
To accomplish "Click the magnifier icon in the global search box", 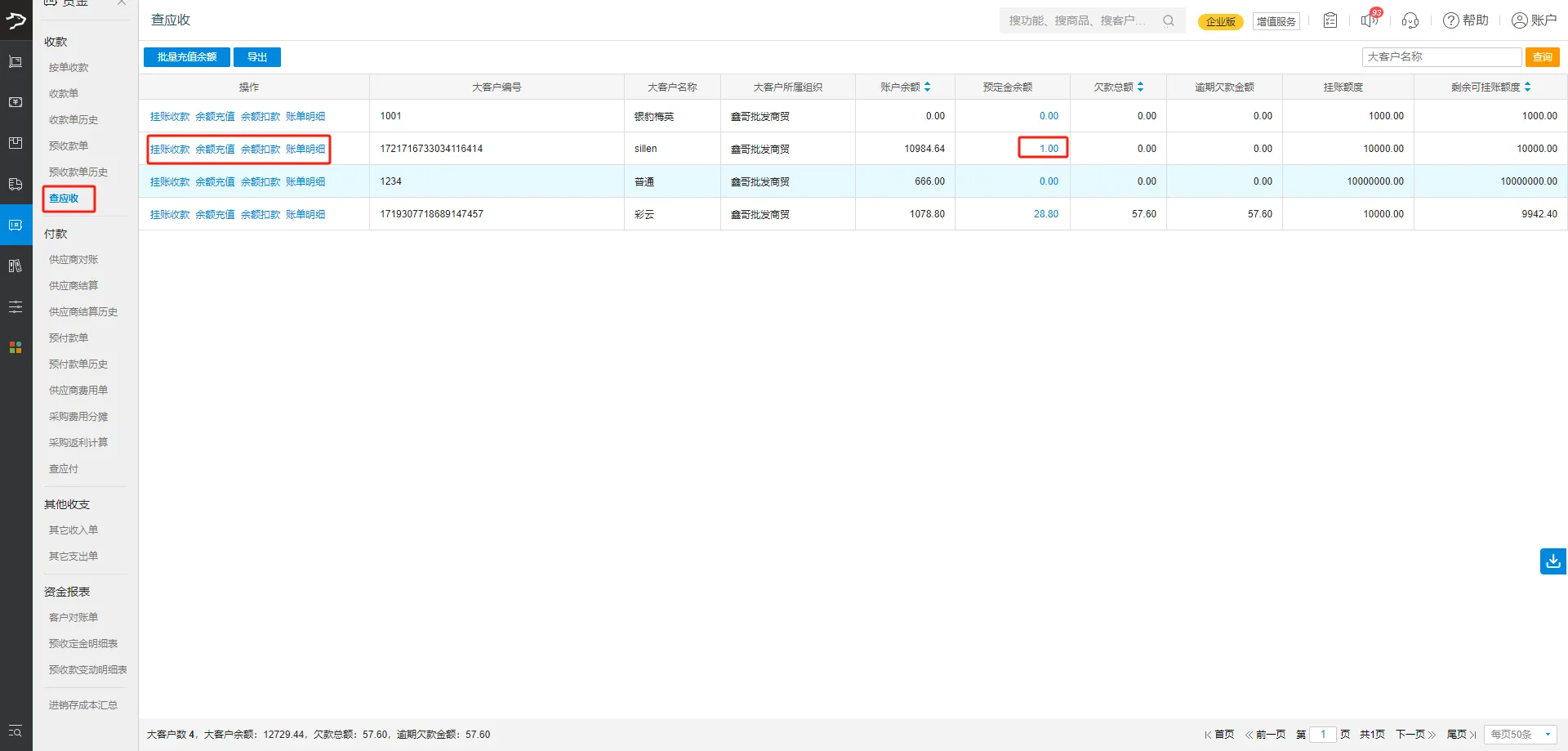I will pyautogui.click(x=1169, y=20).
